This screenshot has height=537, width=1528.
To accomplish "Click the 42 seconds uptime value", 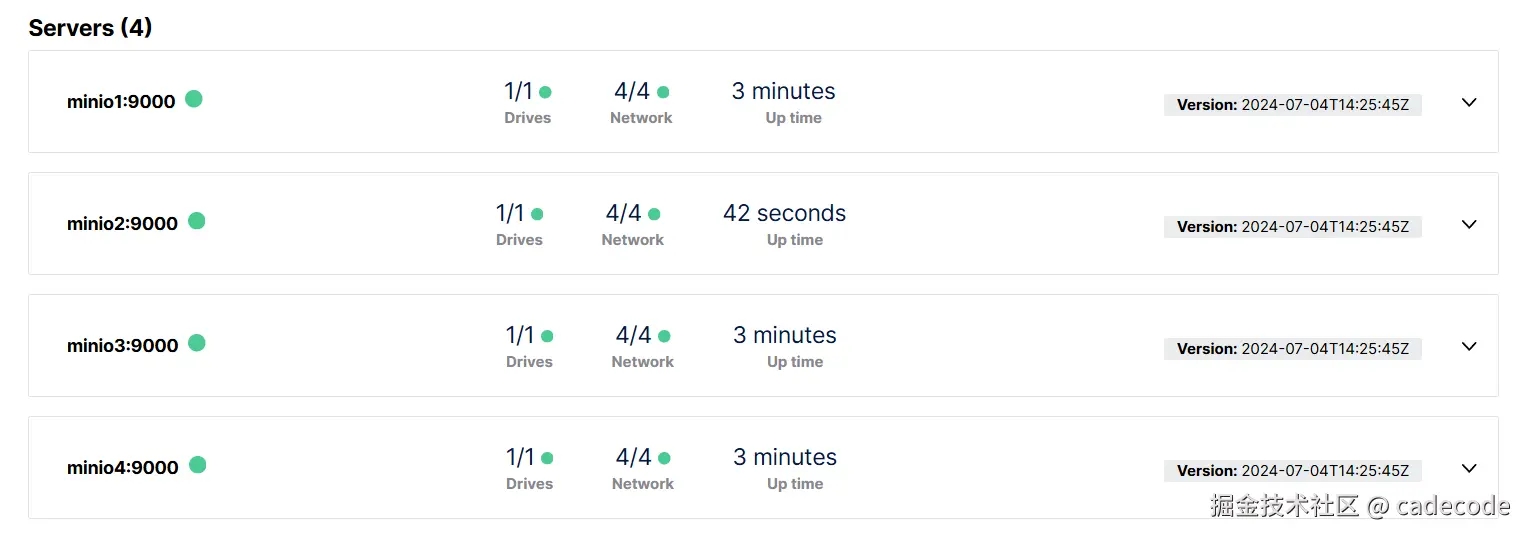I will click(784, 214).
